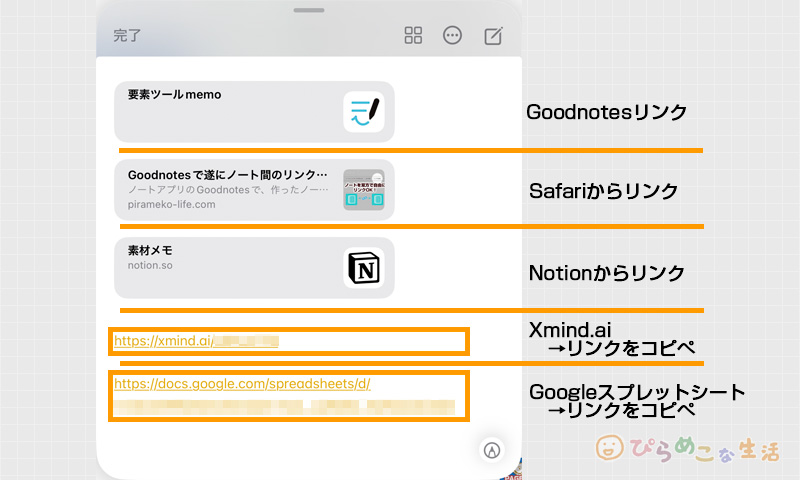Open the notes grid view icon
This screenshot has height=480, width=800.
pyautogui.click(x=413, y=35)
